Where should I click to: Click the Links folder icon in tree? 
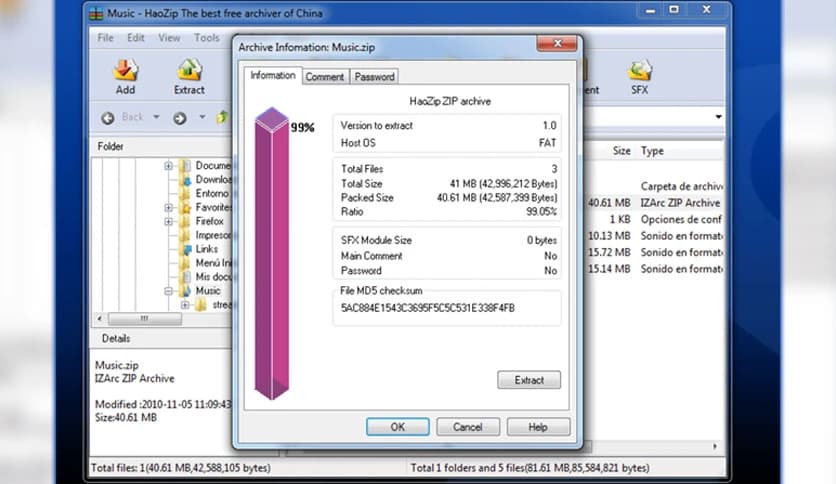click(x=184, y=249)
